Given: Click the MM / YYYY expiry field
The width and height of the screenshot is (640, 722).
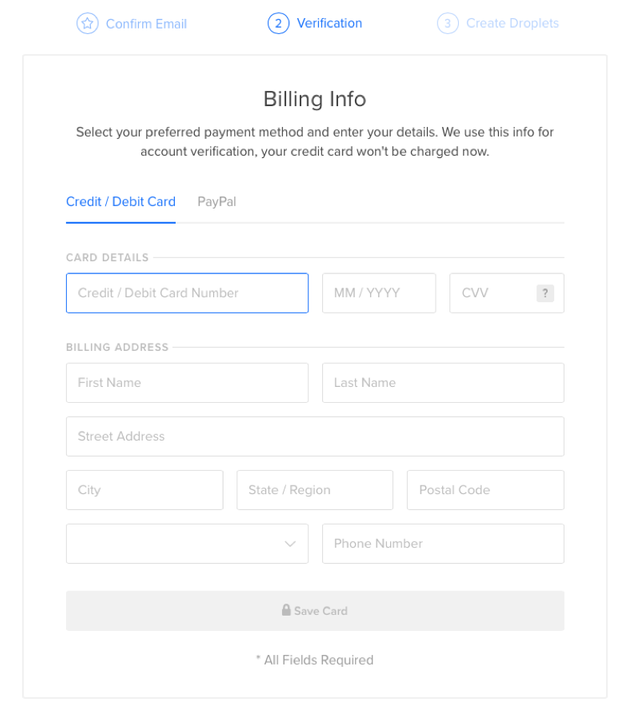Looking at the screenshot, I should (x=379, y=293).
